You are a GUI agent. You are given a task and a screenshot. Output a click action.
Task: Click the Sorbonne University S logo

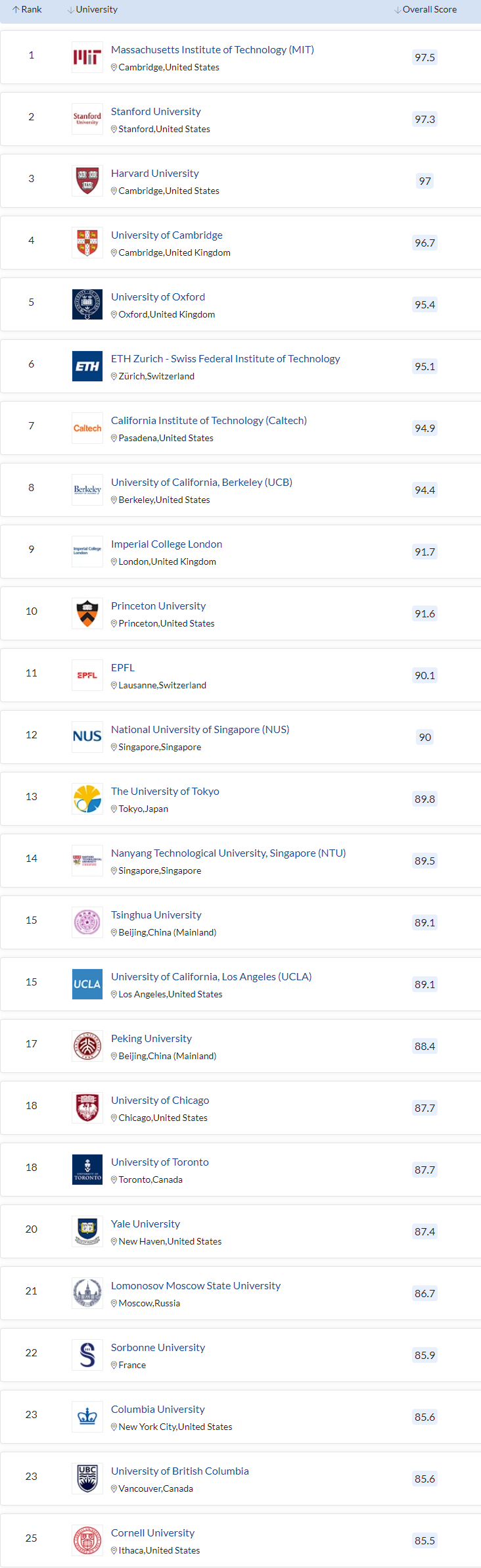[x=87, y=1355]
